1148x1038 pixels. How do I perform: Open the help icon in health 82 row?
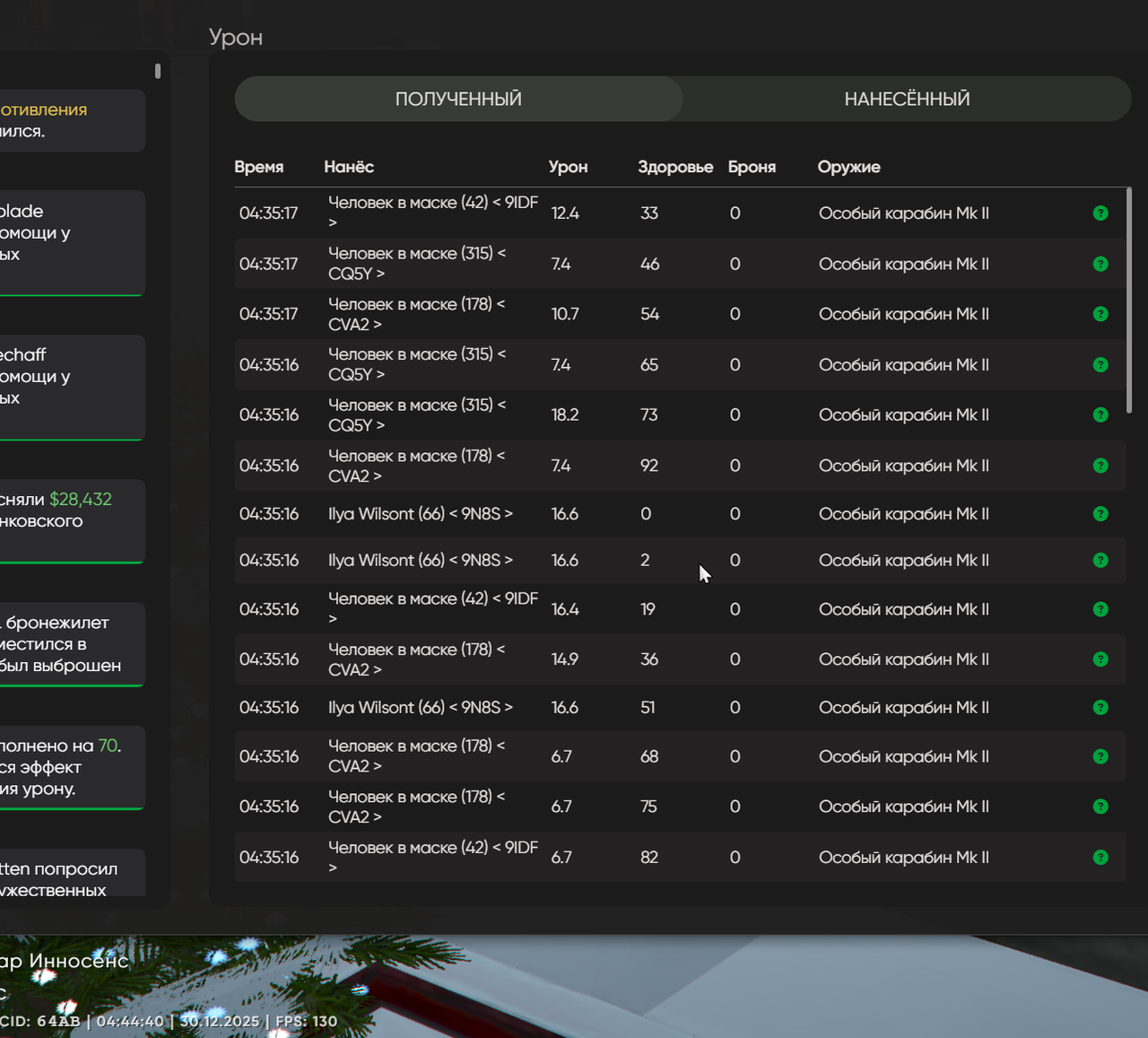[x=1100, y=858]
